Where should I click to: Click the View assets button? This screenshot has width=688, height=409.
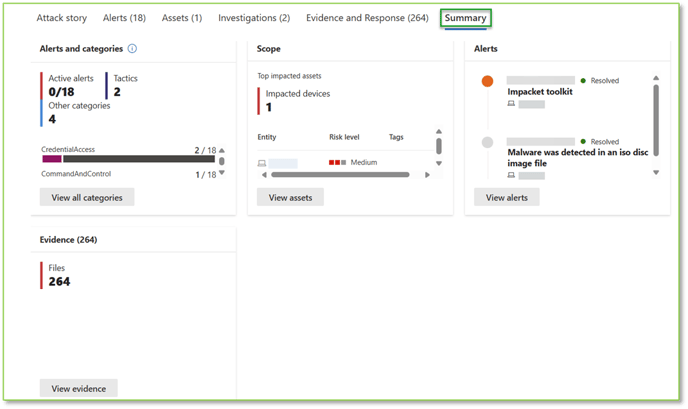[x=290, y=197]
